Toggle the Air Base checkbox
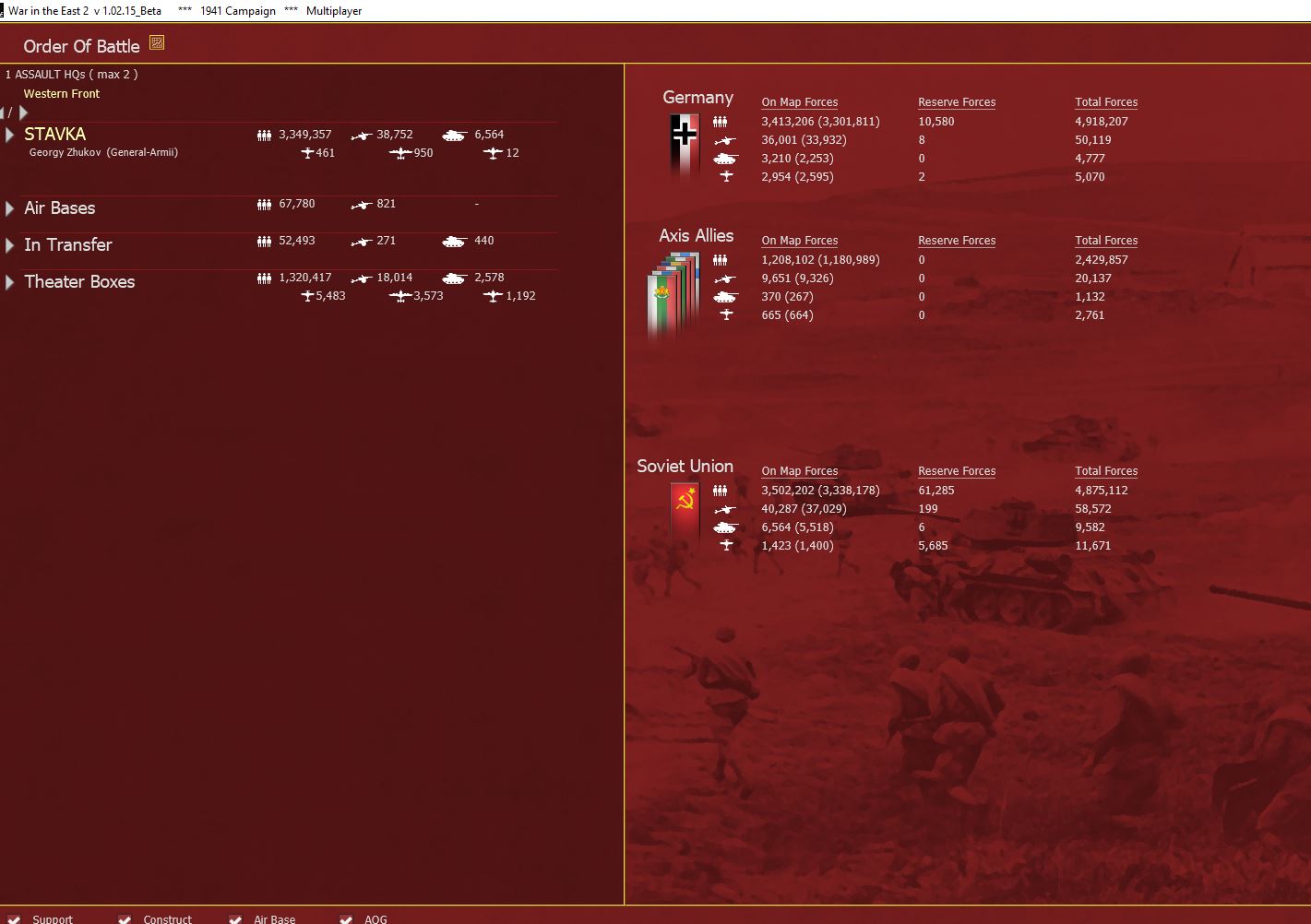Viewport: 1311px width, 924px height. click(x=235, y=919)
